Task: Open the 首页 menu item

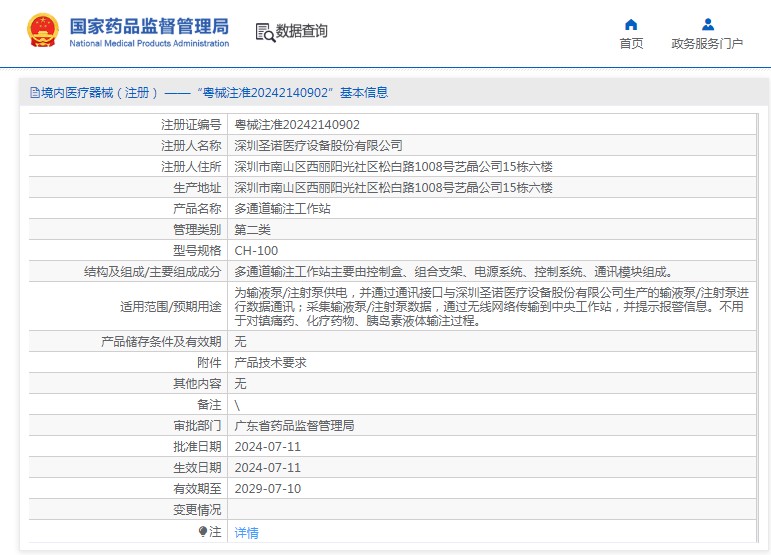Action: tap(631, 43)
